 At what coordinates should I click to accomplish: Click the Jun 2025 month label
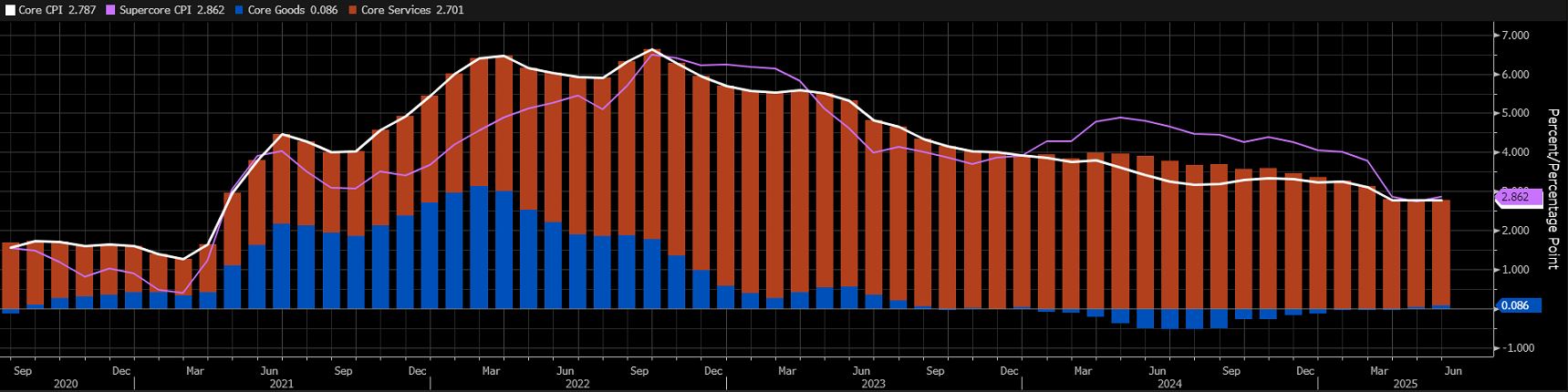pyautogui.click(x=1453, y=371)
